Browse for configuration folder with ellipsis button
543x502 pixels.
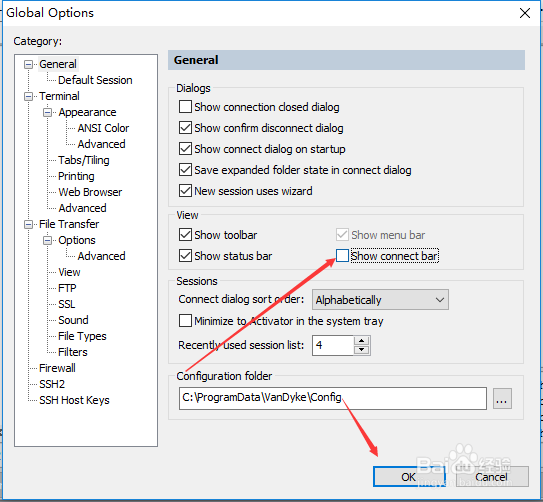pyautogui.click(x=502, y=399)
